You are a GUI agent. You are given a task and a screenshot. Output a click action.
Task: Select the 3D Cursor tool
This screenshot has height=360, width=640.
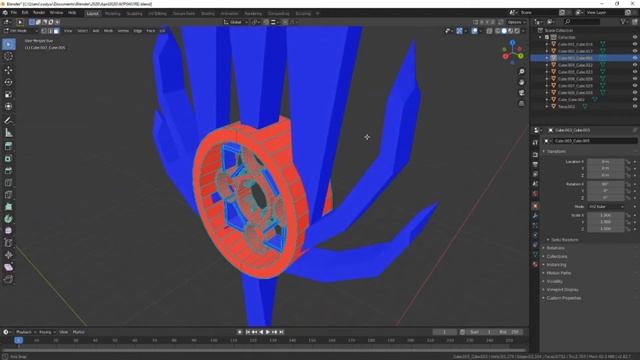pyautogui.click(x=9, y=56)
